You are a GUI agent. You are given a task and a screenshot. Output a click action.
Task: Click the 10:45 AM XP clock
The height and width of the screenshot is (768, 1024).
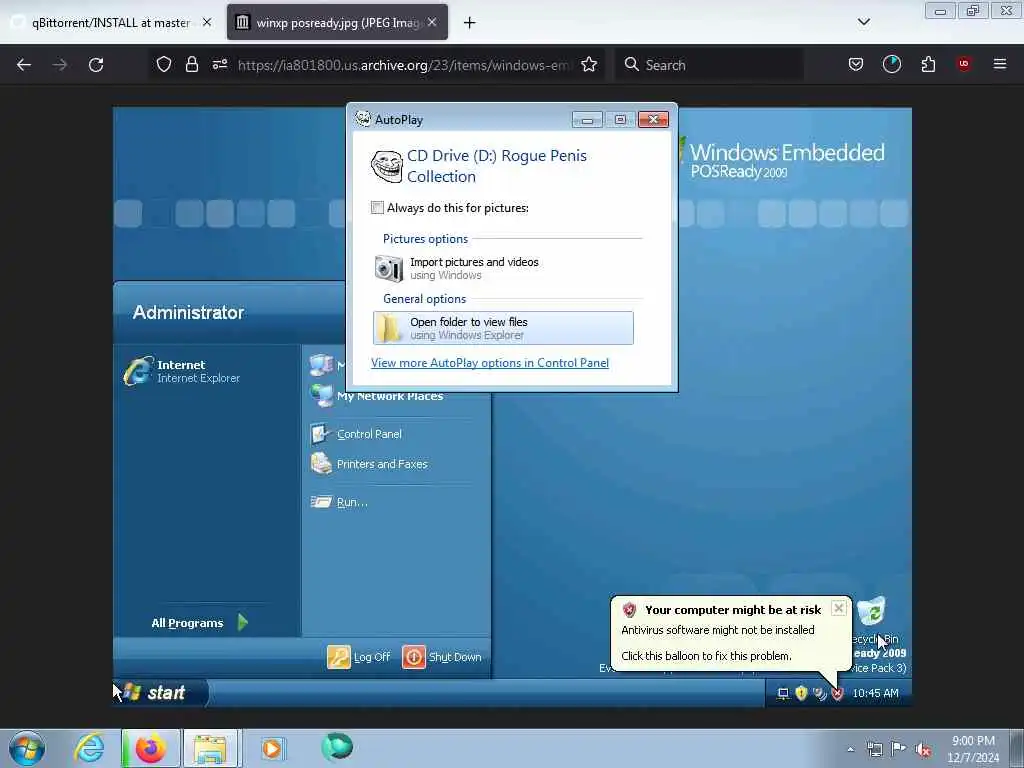[875, 694]
